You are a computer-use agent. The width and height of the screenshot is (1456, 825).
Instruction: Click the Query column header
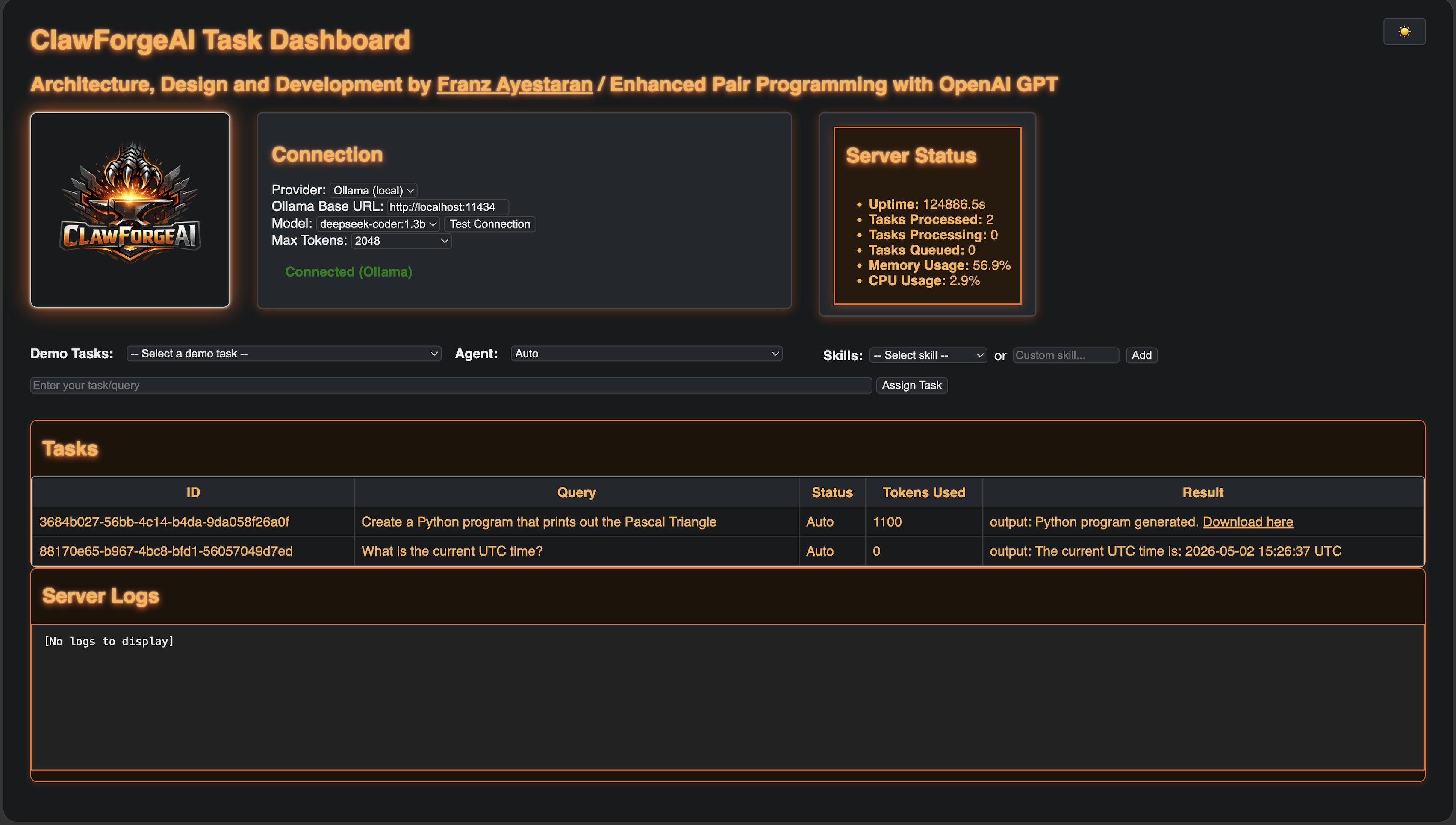coord(576,492)
